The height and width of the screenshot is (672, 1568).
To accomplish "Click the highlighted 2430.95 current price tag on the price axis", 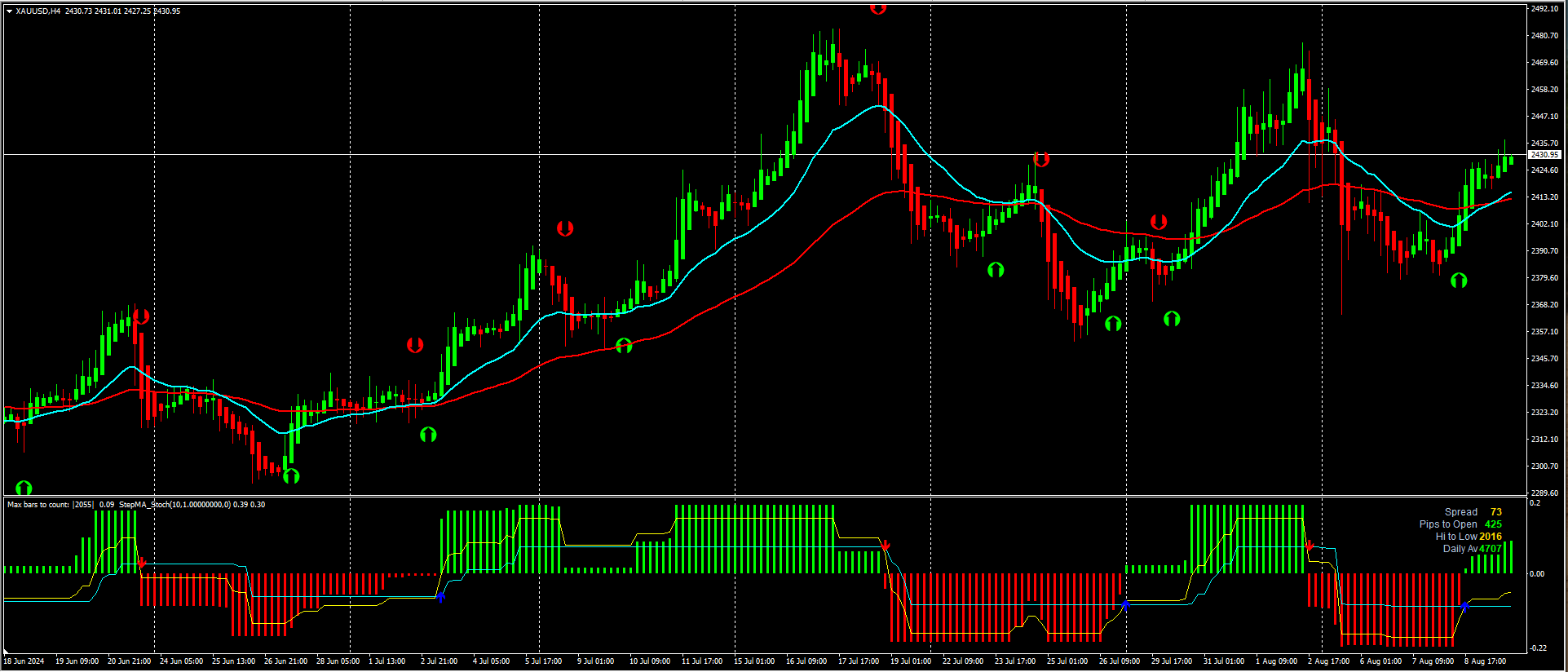I will click(1544, 154).
